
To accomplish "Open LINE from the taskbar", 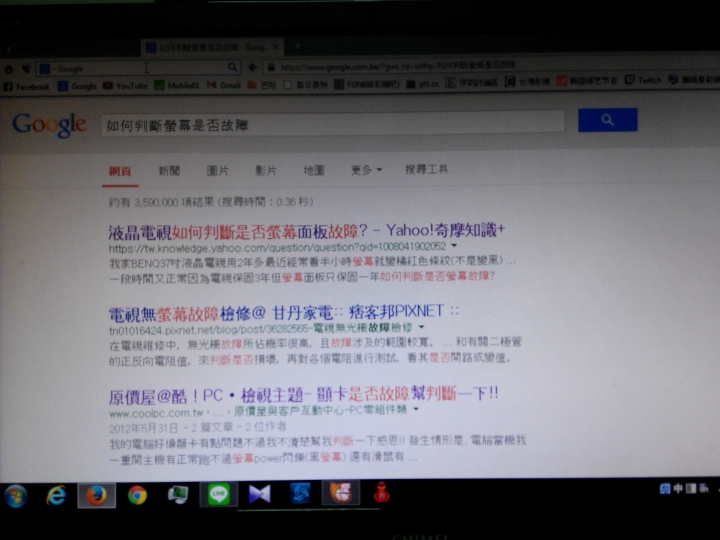I will pyautogui.click(x=219, y=494).
